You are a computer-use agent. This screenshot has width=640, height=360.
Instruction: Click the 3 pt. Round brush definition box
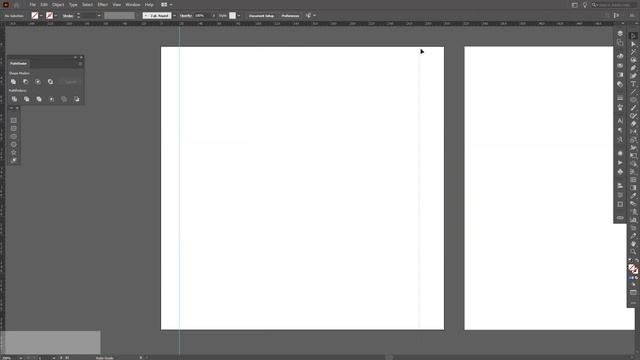157,16
